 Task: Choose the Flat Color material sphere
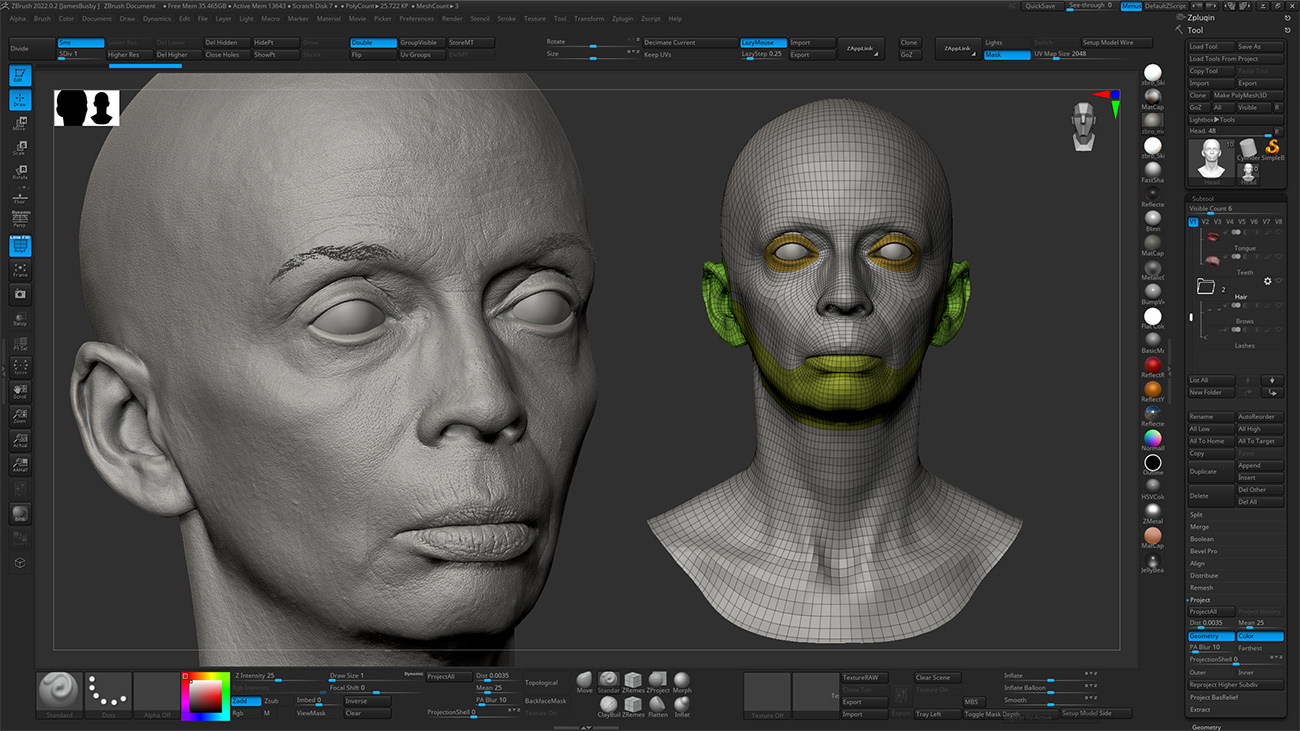click(1153, 317)
